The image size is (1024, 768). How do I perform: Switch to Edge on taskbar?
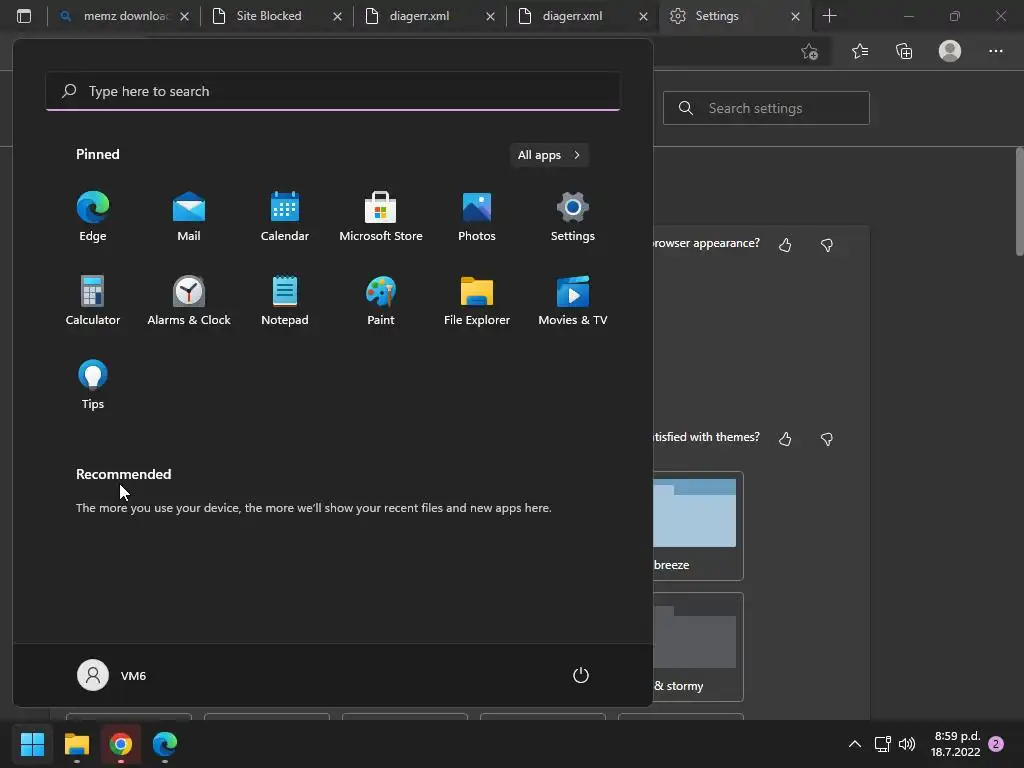pos(165,744)
